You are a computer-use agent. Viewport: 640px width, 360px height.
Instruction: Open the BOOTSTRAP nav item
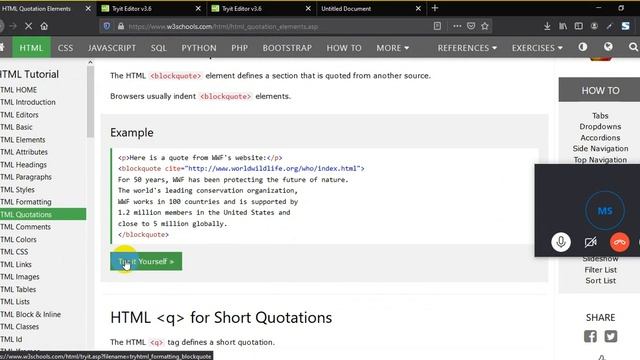(x=287, y=48)
